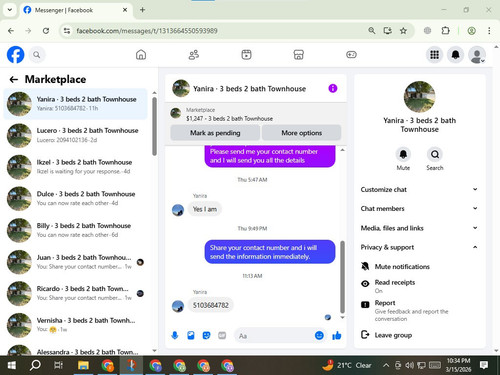
Task: Open the Facebook menu grid icon
Action: point(434,55)
